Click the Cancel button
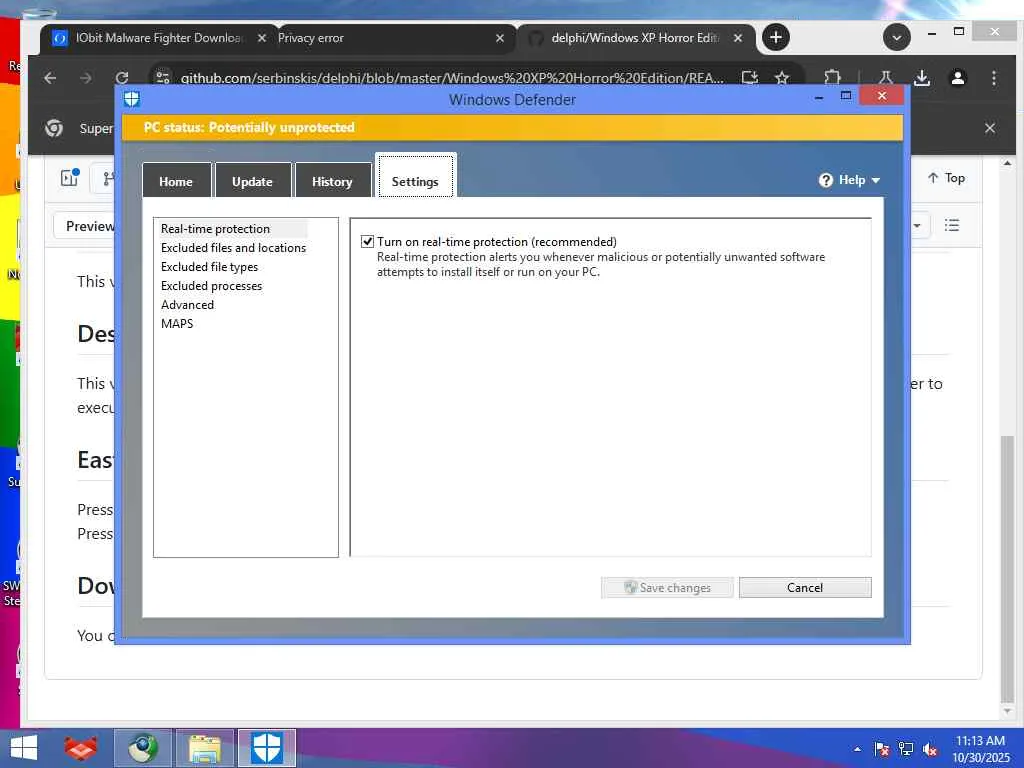1024x768 pixels. click(x=805, y=587)
